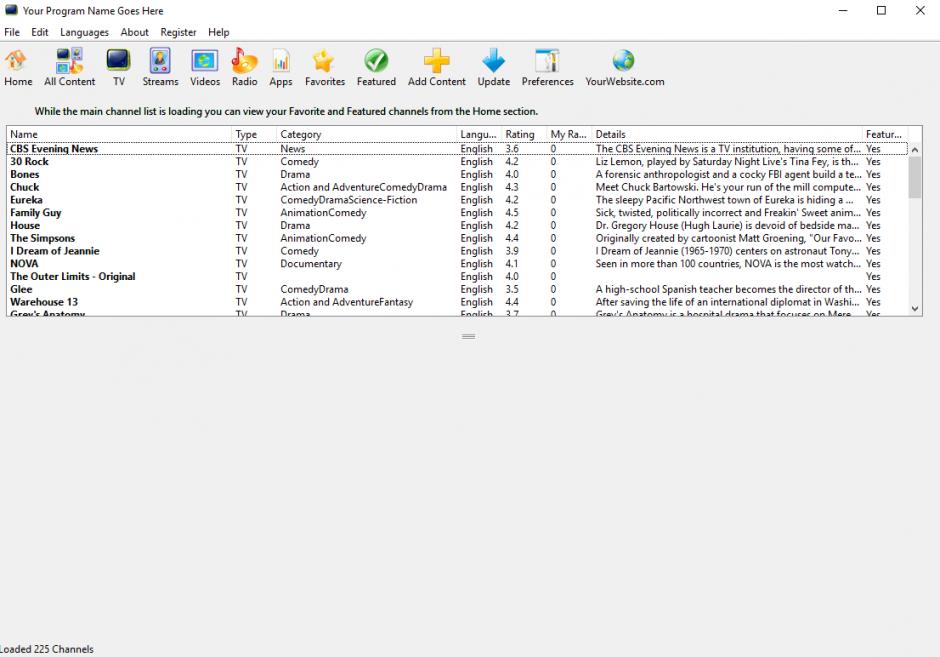
Task: Click the Loaded 225 Channels status text
Action: coord(47,649)
